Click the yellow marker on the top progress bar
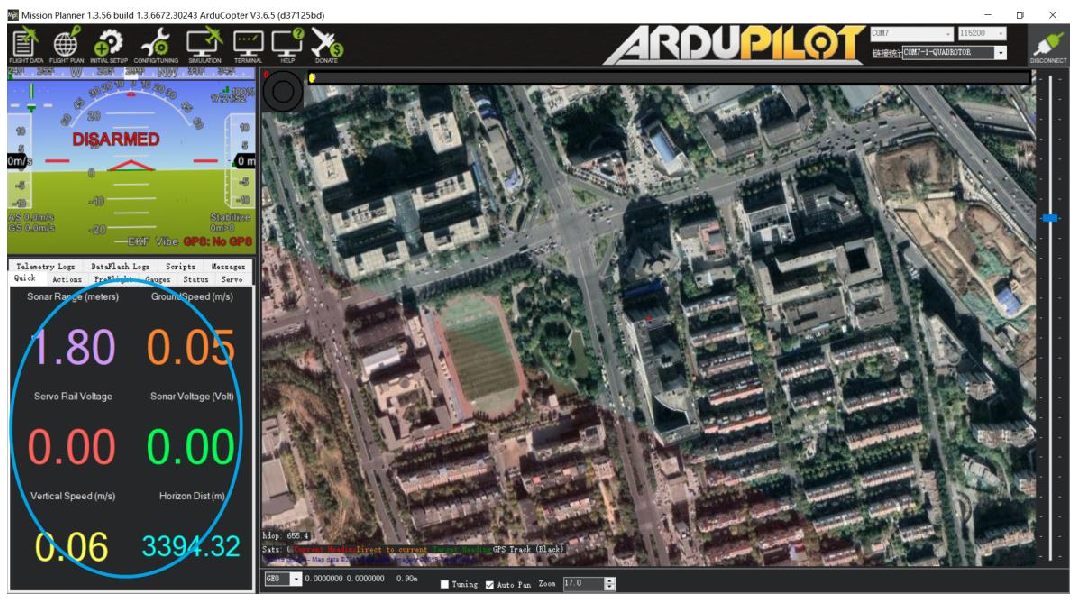The width and height of the screenshot is (1077, 601). 312,78
